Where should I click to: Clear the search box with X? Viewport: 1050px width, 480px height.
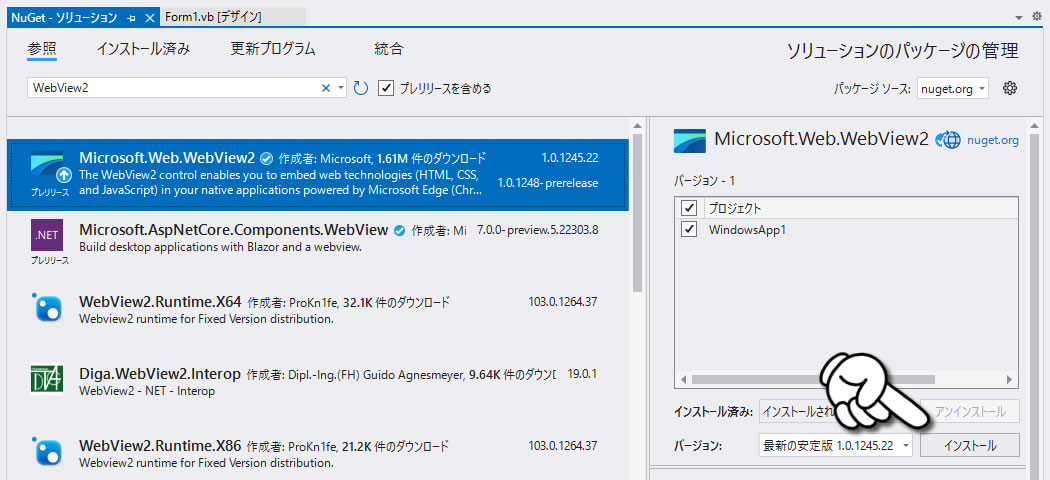click(326, 88)
